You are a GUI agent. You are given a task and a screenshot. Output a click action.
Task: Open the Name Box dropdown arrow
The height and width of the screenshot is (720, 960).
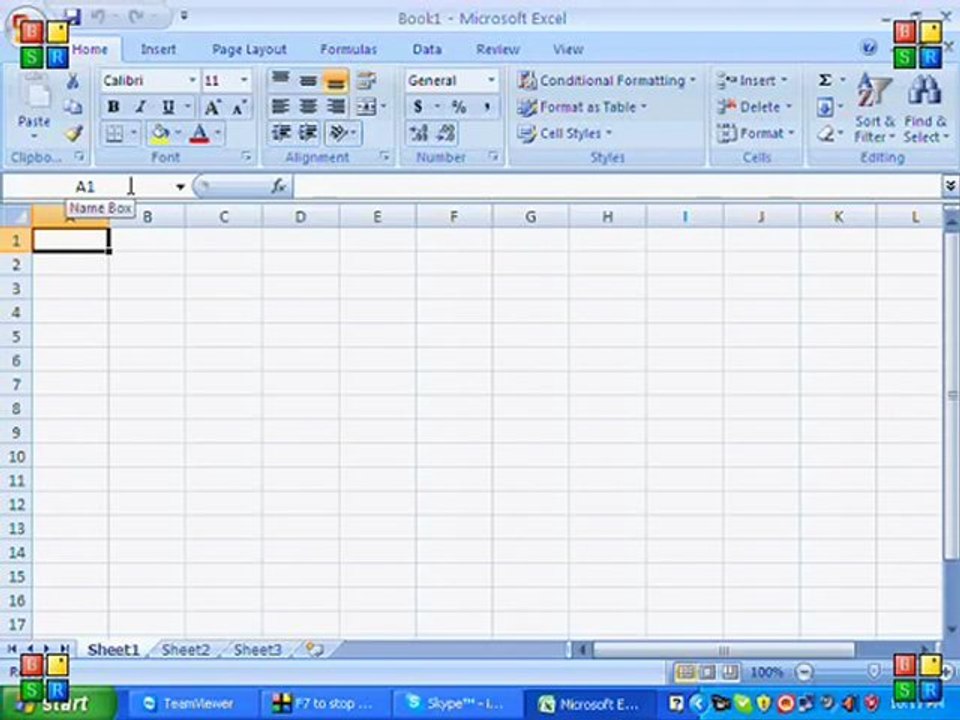click(180, 187)
